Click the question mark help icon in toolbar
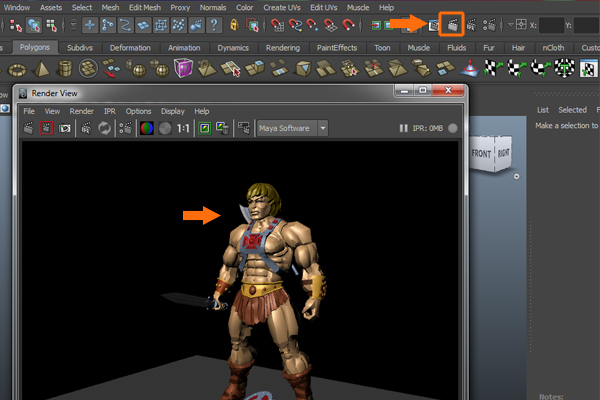 pos(213,24)
